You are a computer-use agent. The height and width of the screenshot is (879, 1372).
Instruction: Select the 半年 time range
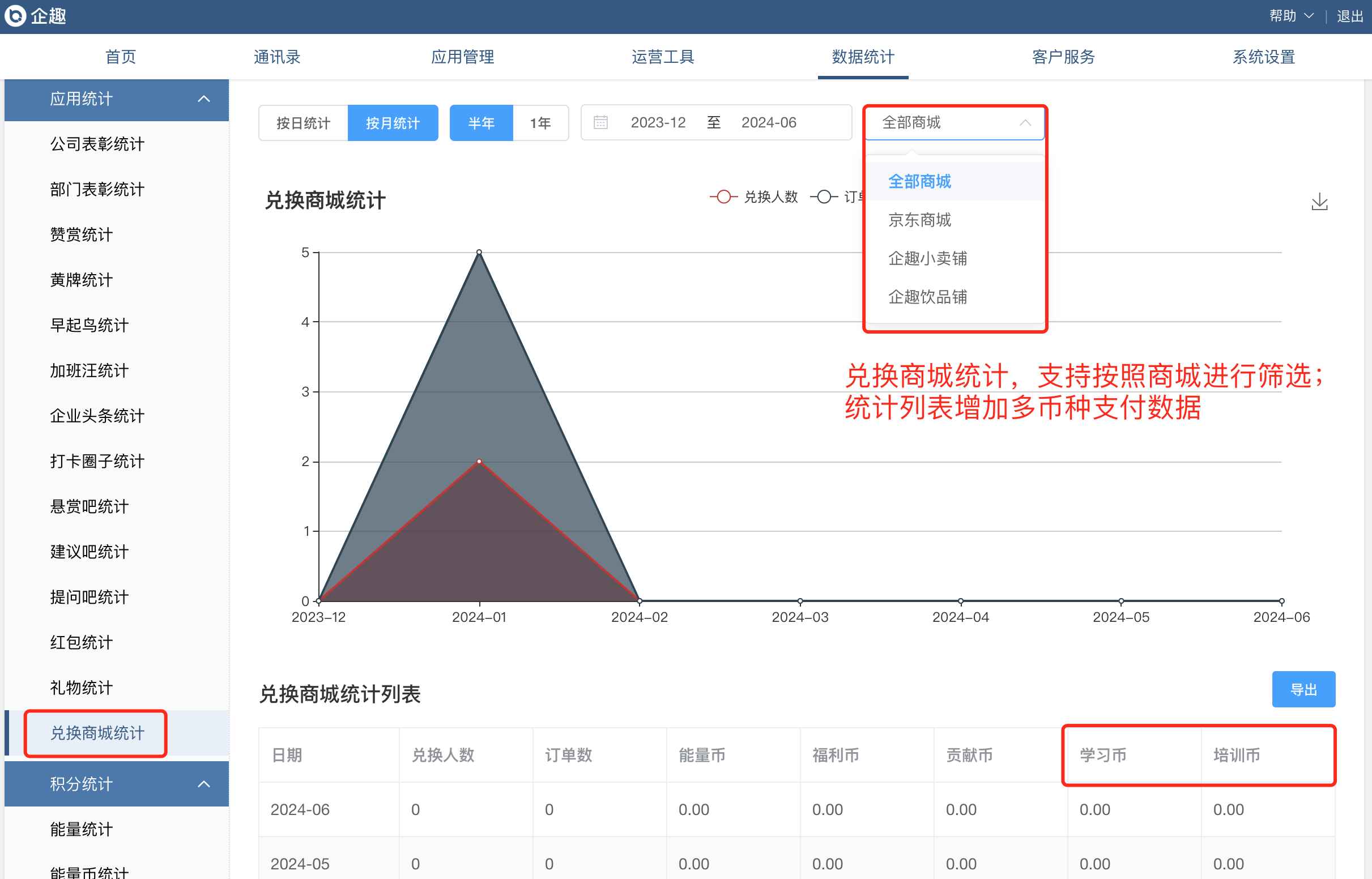click(x=481, y=123)
